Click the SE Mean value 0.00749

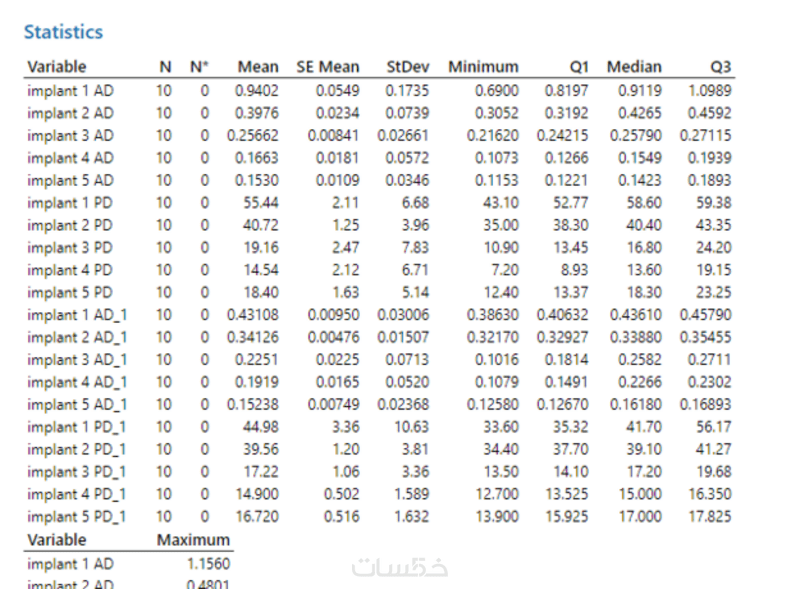tap(334, 405)
